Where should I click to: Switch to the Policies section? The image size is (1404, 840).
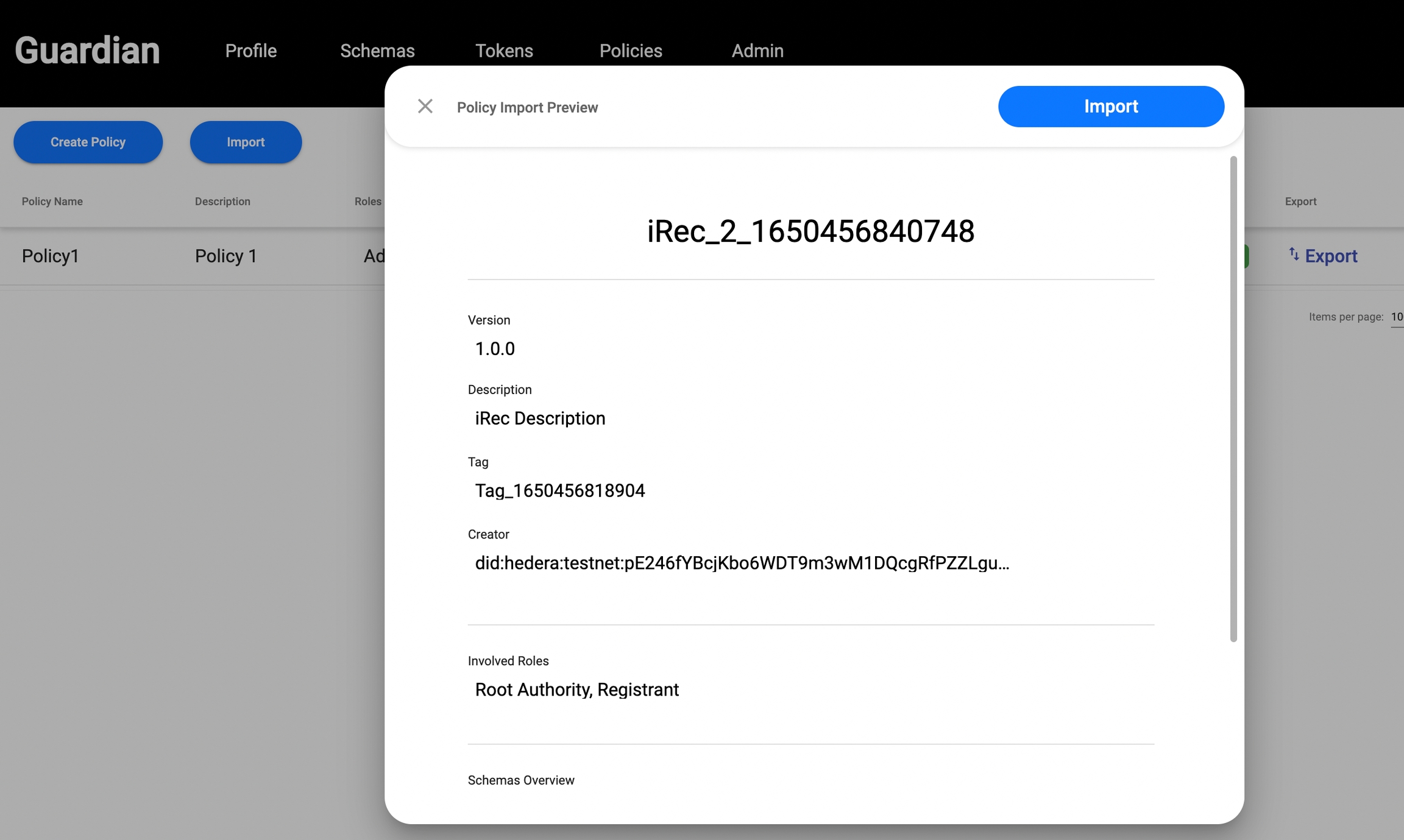coord(630,51)
